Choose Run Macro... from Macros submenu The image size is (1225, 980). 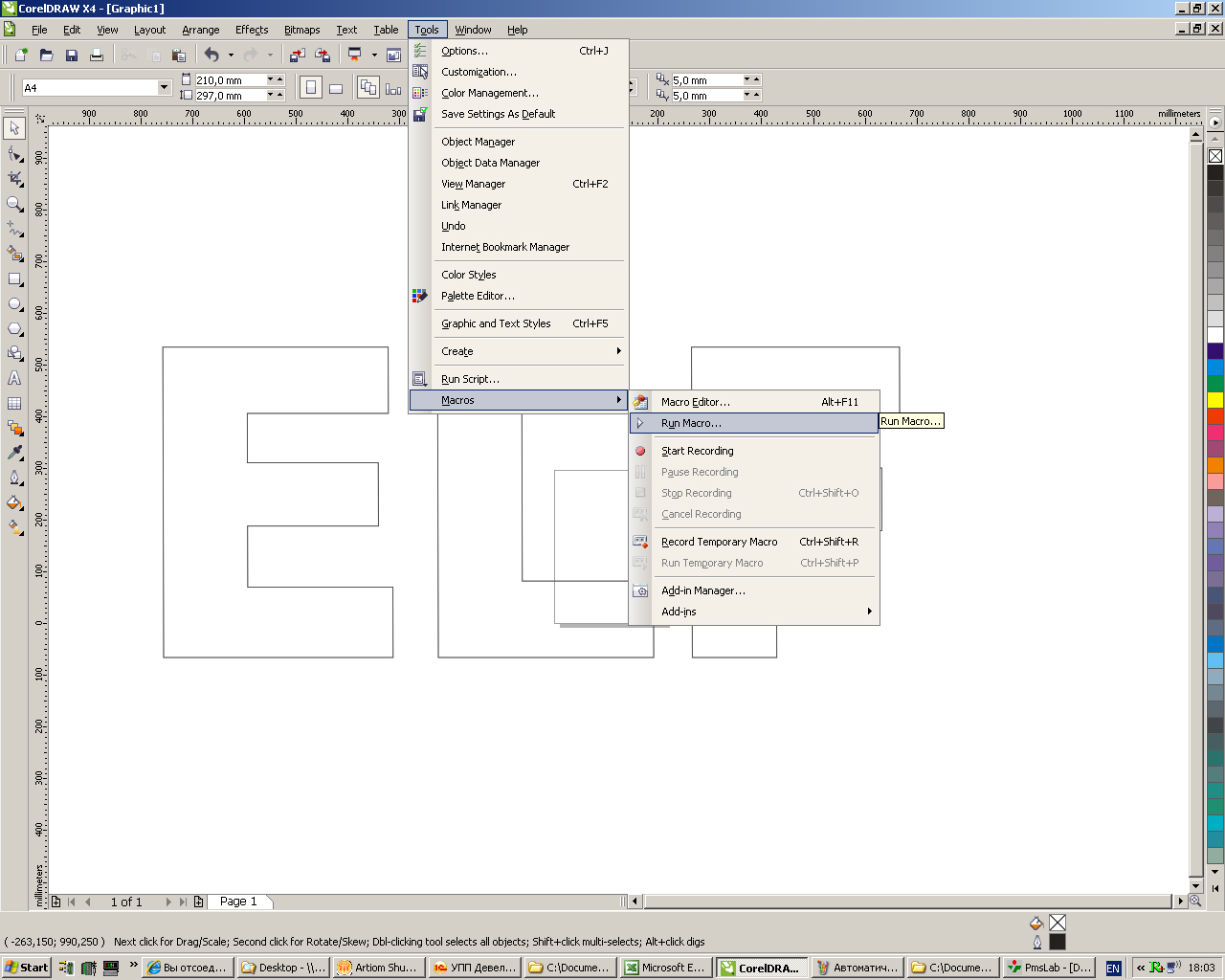754,423
